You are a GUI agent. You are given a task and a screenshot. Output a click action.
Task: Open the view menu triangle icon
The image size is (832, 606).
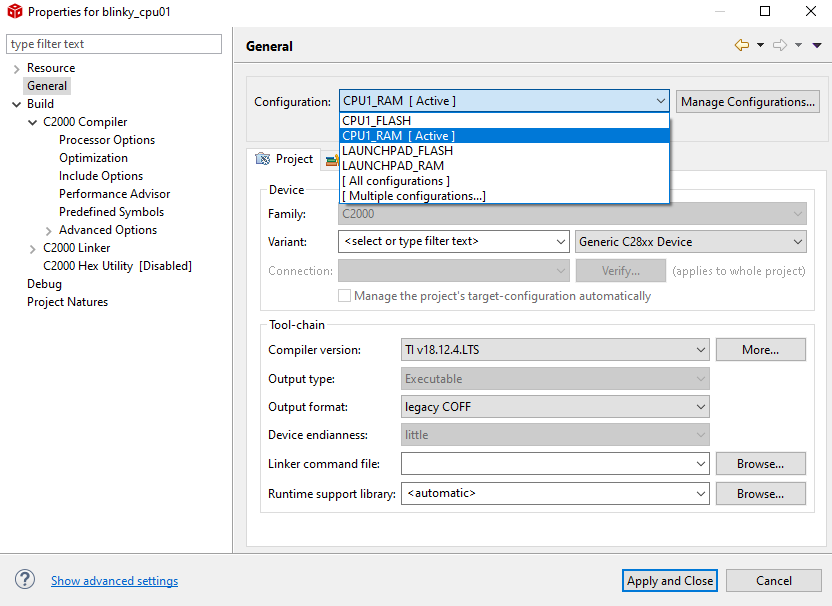tap(817, 45)
